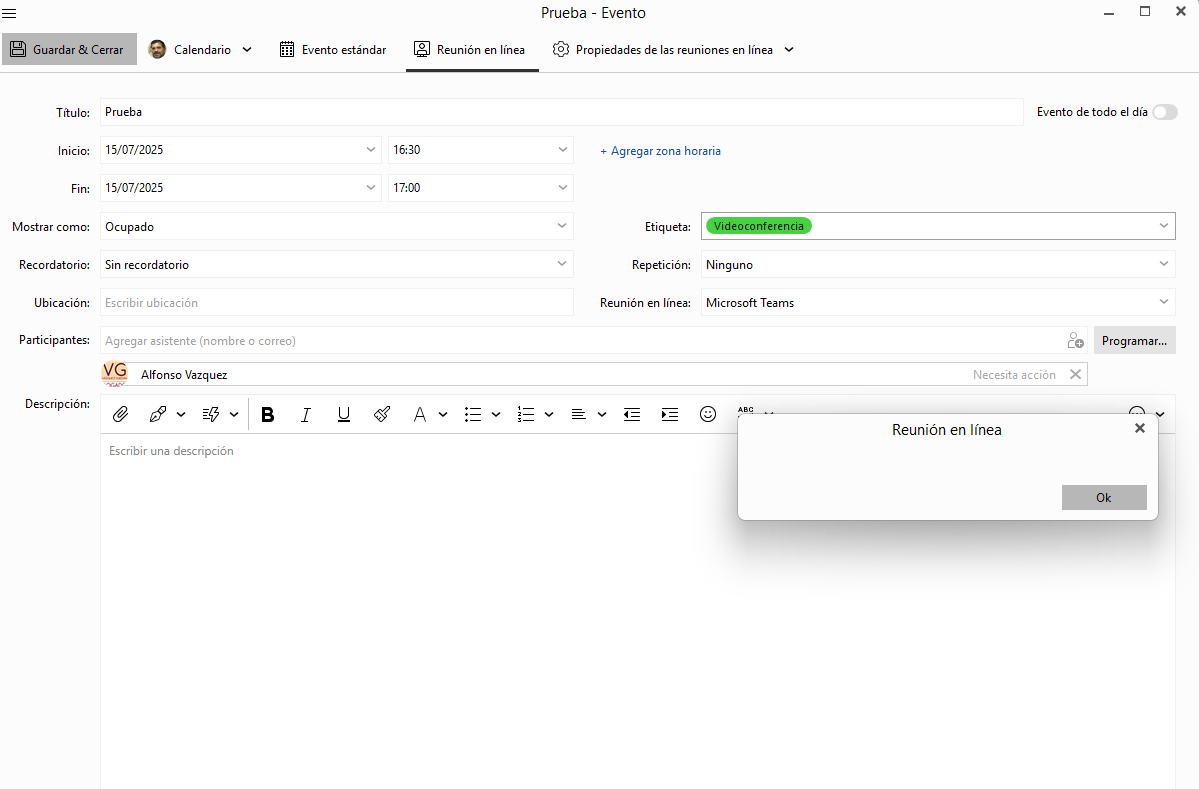1199x789 pixels.
Task: Click the increase indent icon
Action: click(x=670, y=414)
